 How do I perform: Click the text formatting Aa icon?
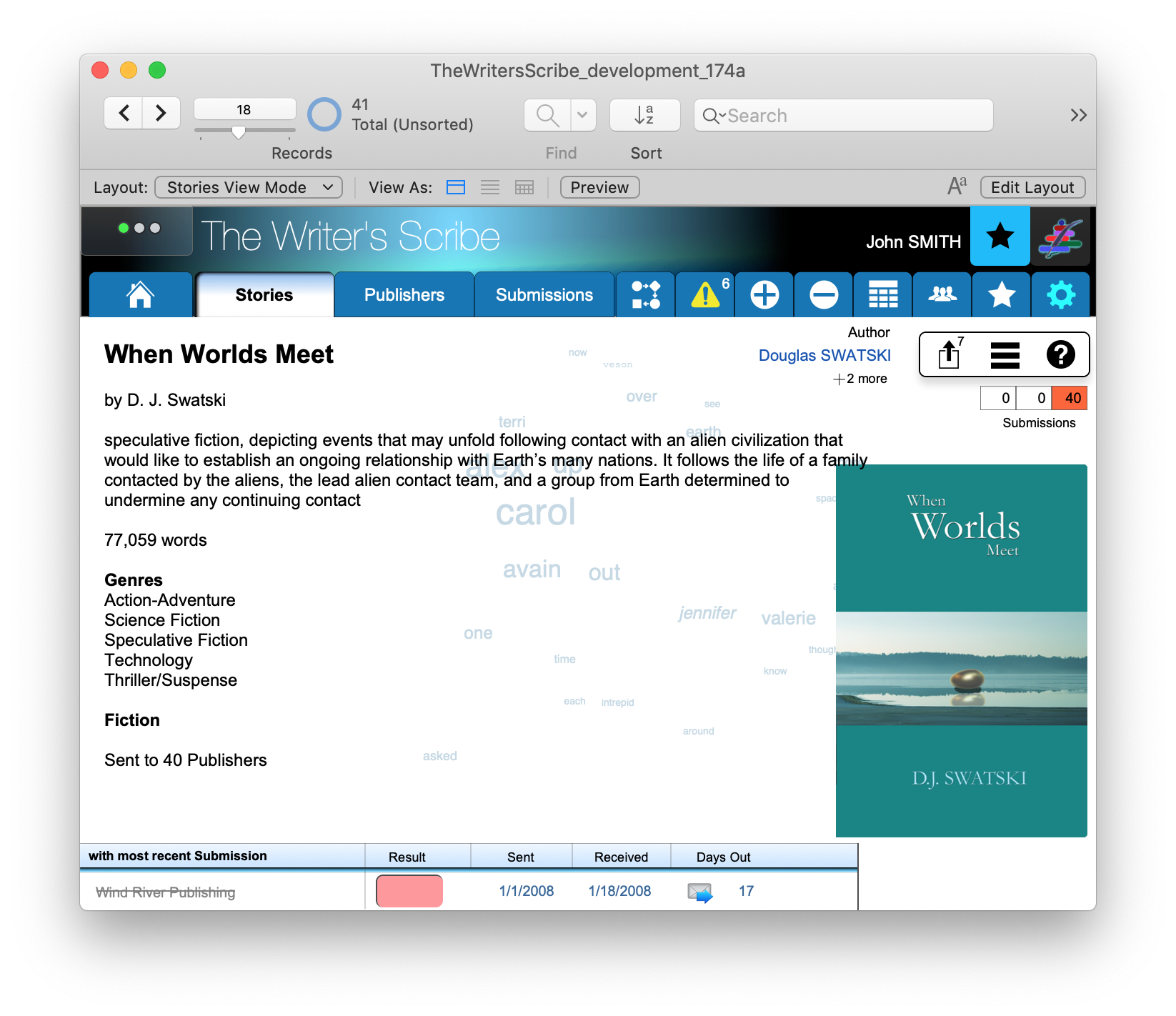(957, 186)
